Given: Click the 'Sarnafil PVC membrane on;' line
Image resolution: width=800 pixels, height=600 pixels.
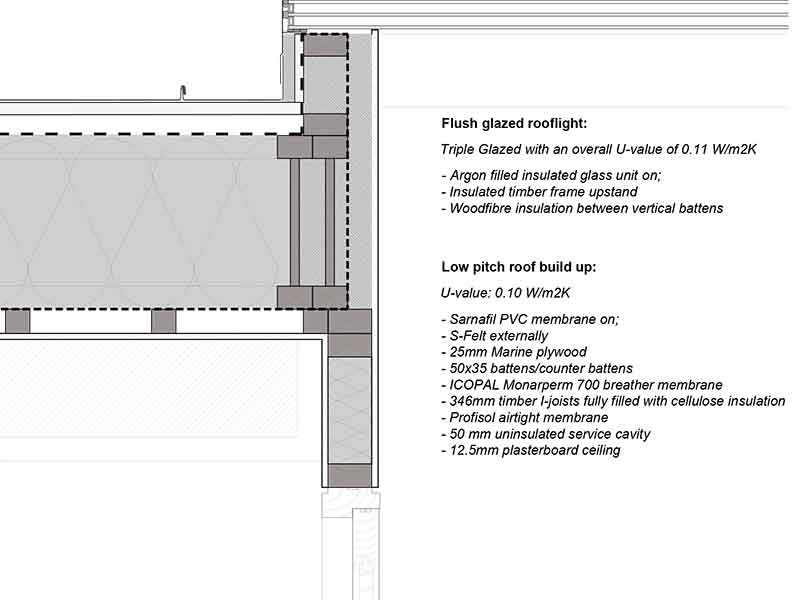Looking at the screenshot, I should pos(530,319).
